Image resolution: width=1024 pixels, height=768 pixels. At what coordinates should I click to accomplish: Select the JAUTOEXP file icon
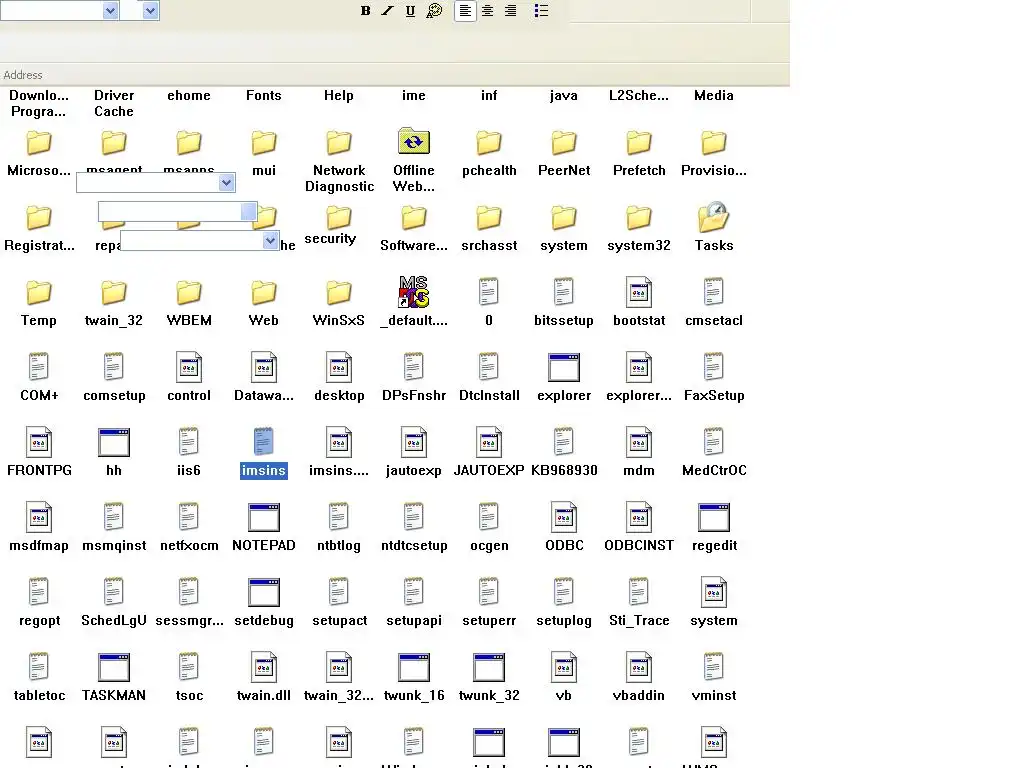click(489, 442)
